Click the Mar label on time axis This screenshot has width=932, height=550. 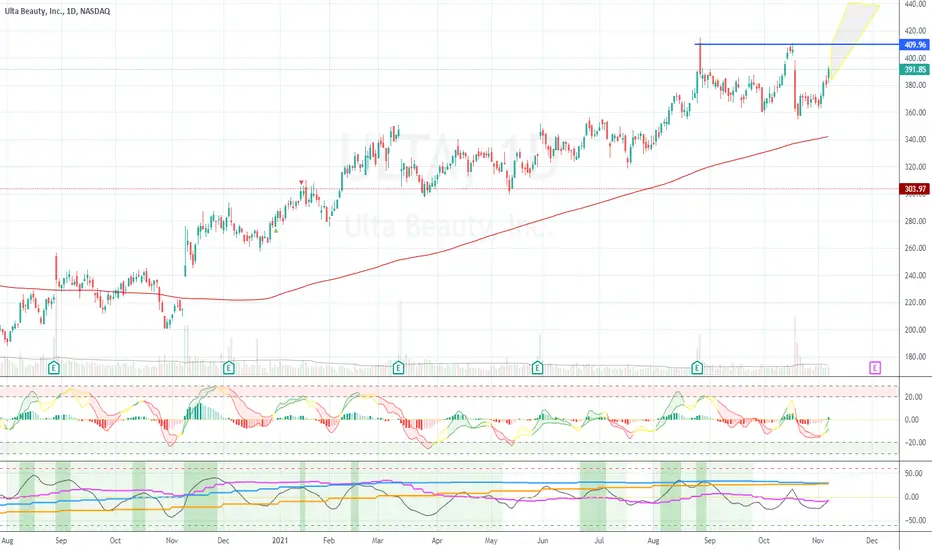[x=377, y=540]
